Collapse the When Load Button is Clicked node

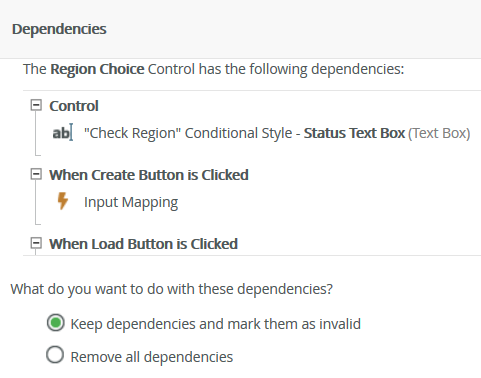[x=36, y=243]
